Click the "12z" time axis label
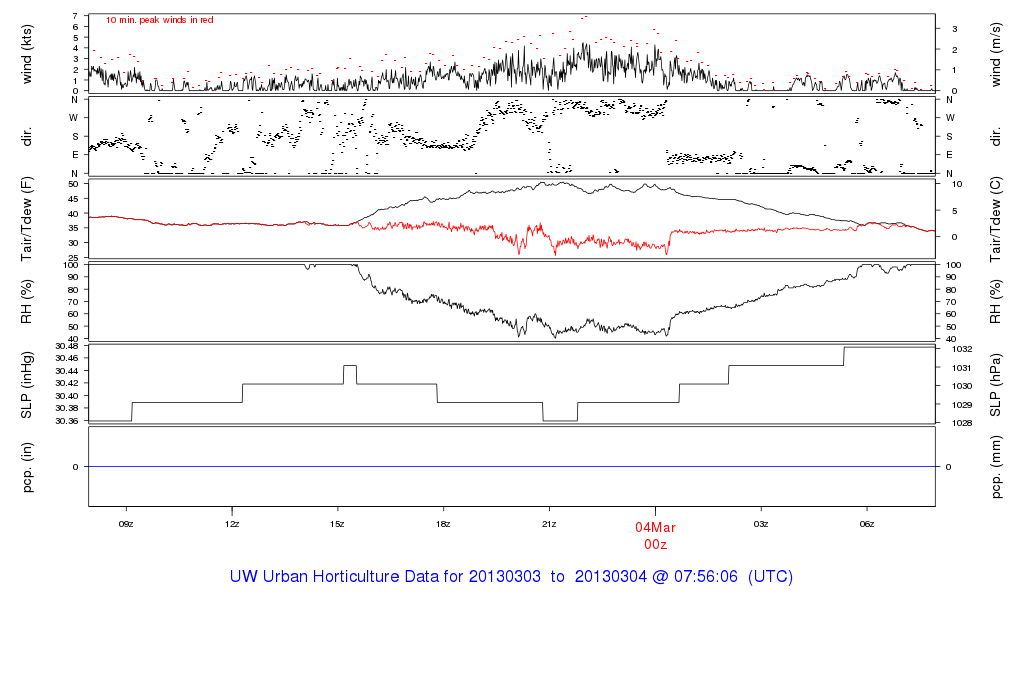The image size is (1024, 700). [x=232, y=524]
